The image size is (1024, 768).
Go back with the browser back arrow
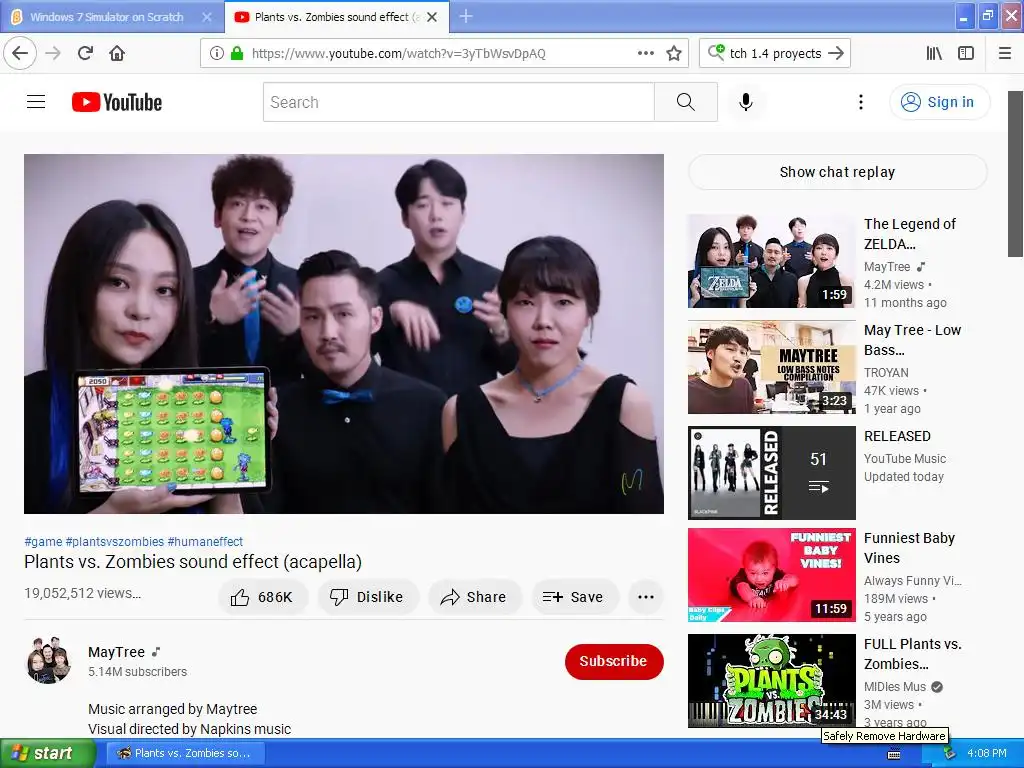point(20,53)
